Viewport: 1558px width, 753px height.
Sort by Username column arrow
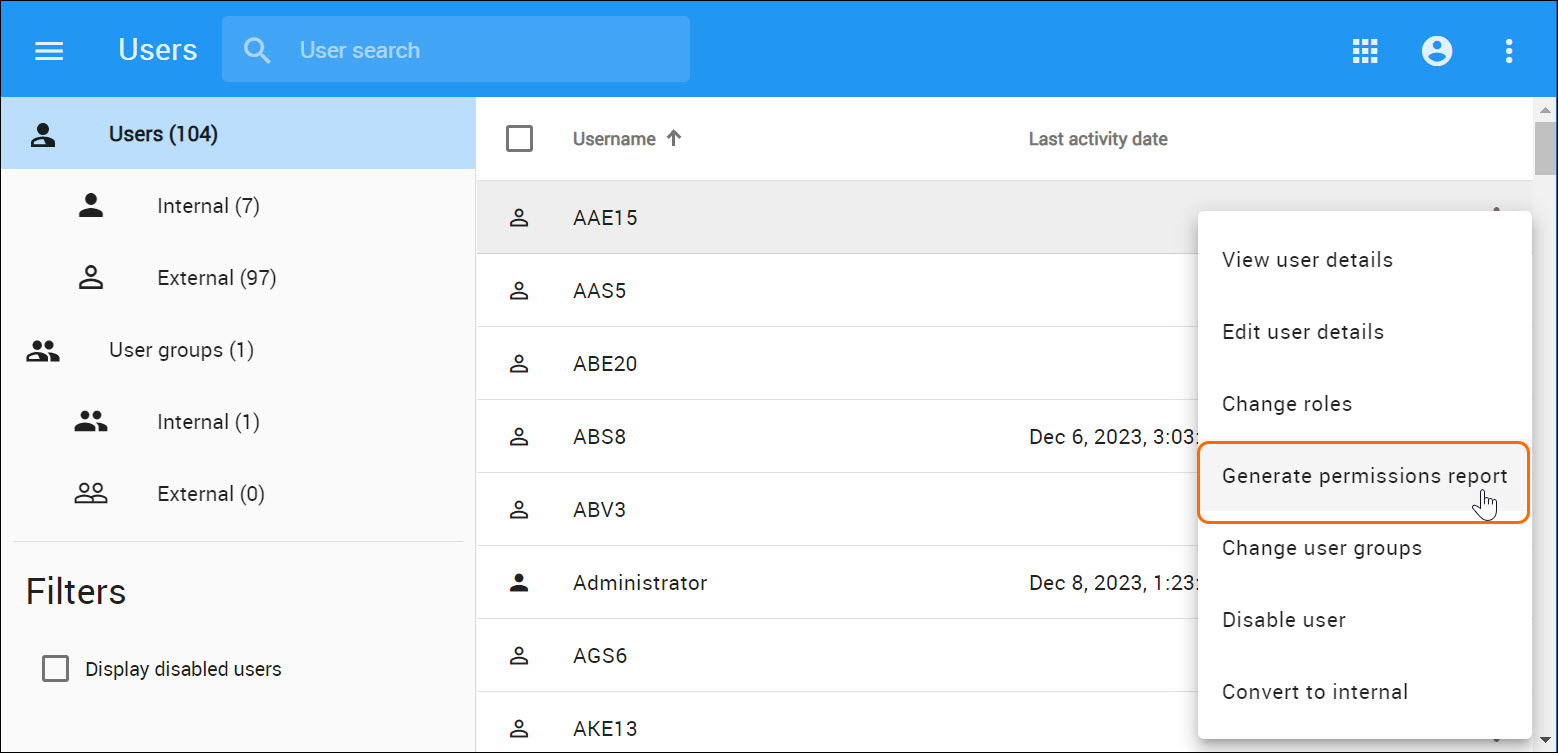click(x=674, y=139)
